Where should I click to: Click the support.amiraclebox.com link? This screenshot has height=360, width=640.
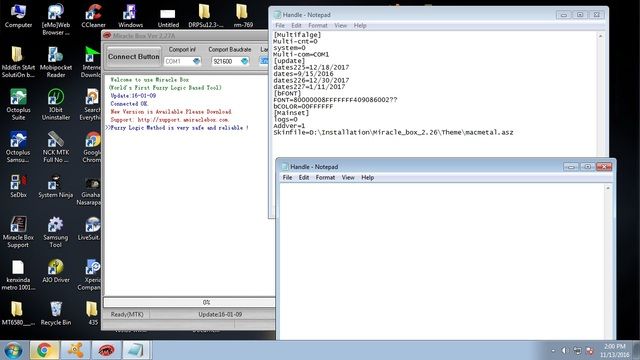(183, 120)
